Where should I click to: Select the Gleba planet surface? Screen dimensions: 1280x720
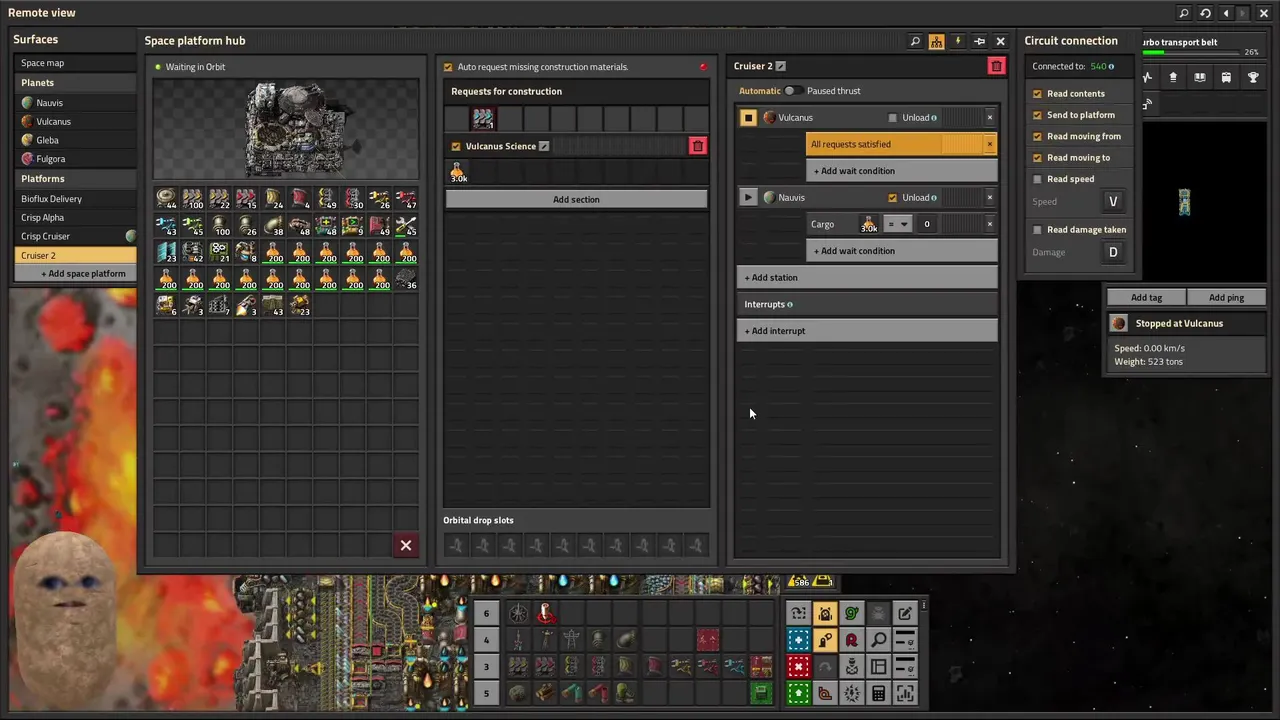(76, 140)
